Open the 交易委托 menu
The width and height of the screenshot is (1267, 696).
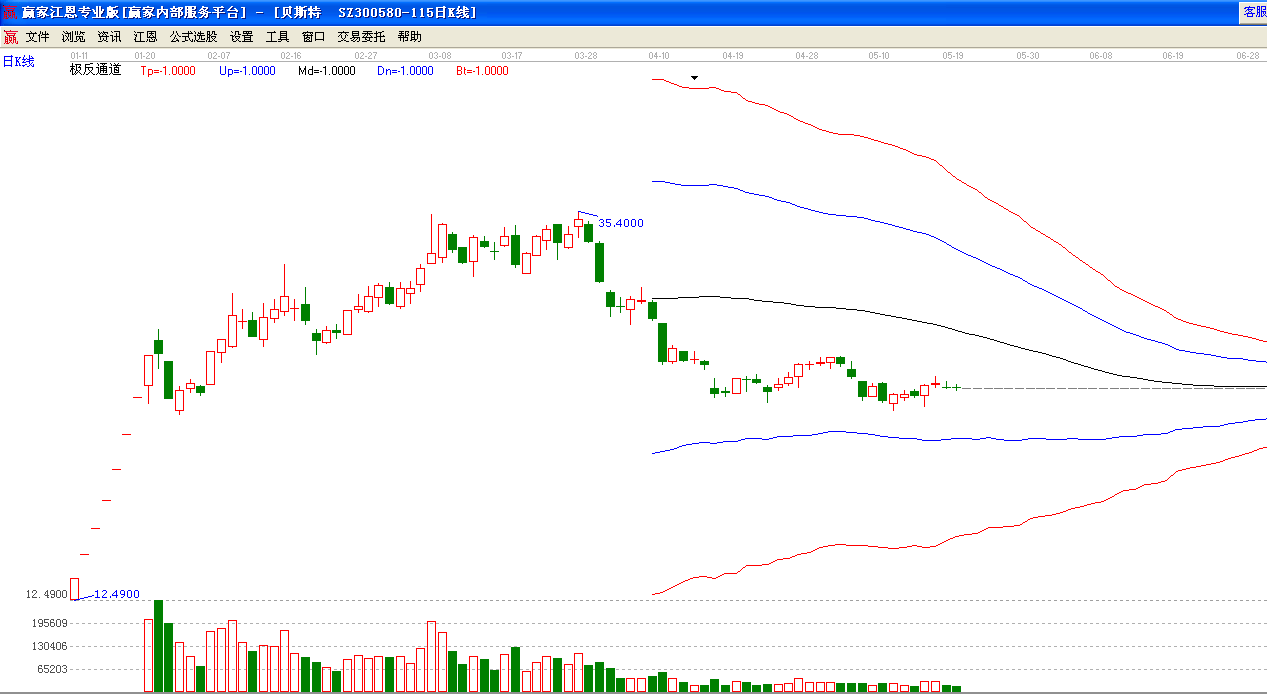(x=361, y=37)
